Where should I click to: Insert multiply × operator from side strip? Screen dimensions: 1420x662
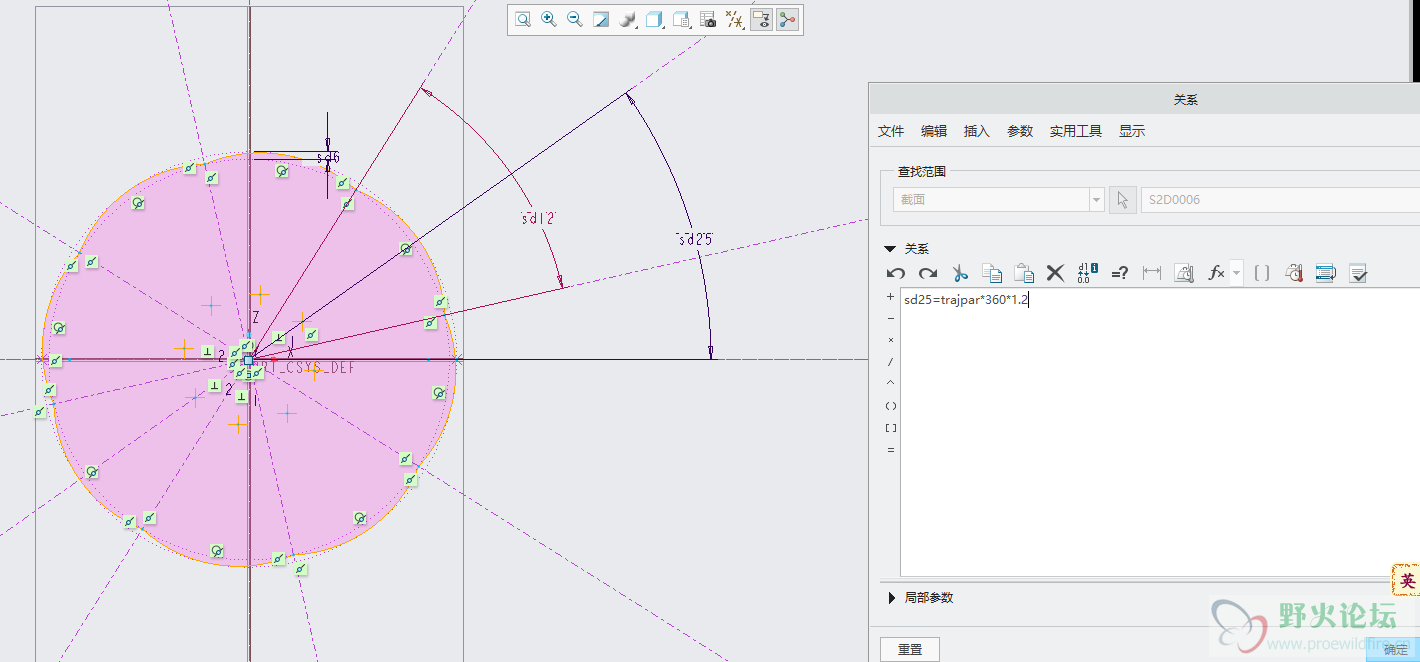click(x=891, y=340)
